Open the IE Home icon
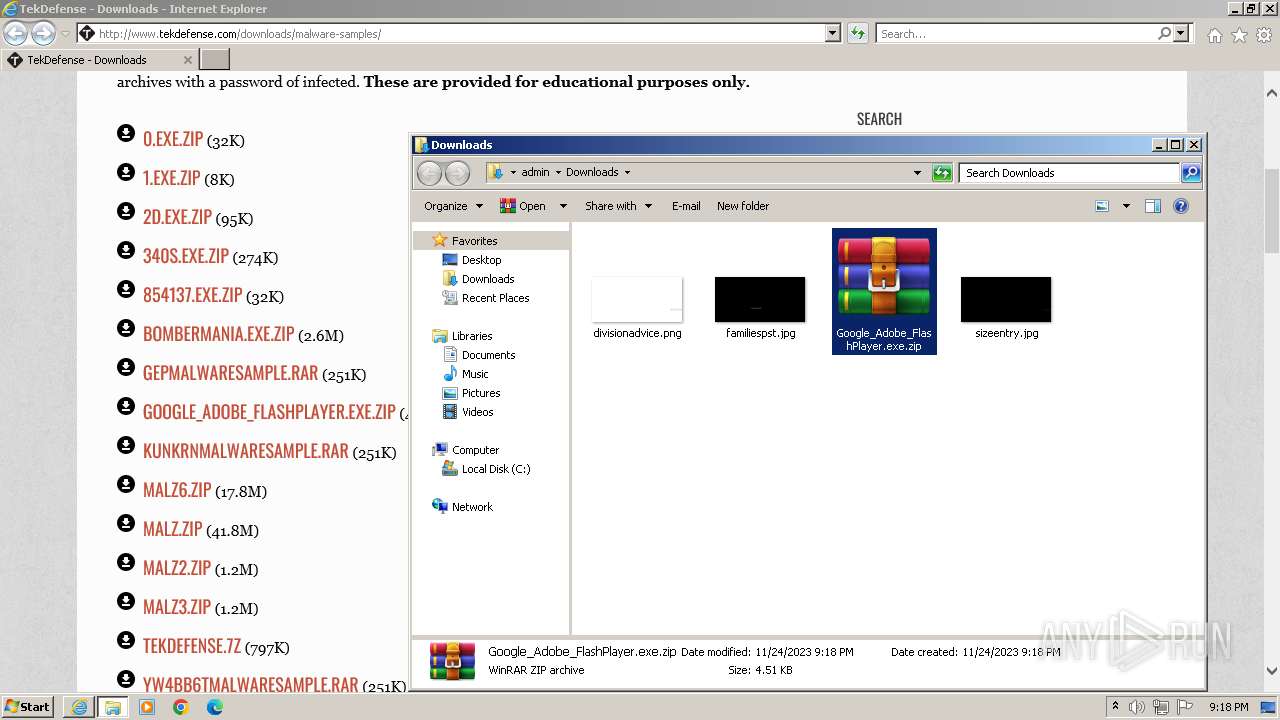The width and height of the screenshot is (1280, 720). pyautogui.click(x=1214, y=35)
